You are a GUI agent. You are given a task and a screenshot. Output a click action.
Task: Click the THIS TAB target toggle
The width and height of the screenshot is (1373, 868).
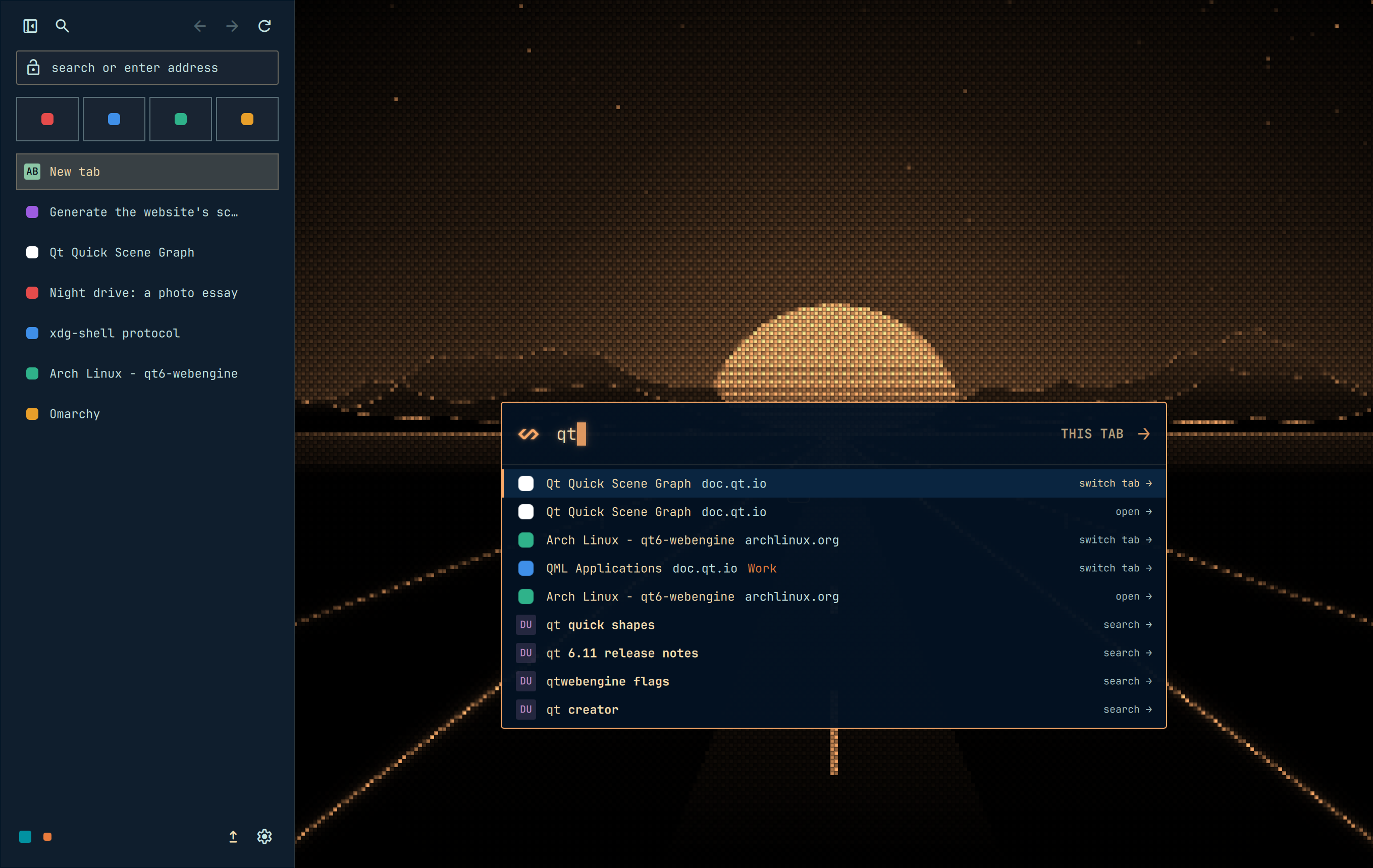coord(1105,435)
